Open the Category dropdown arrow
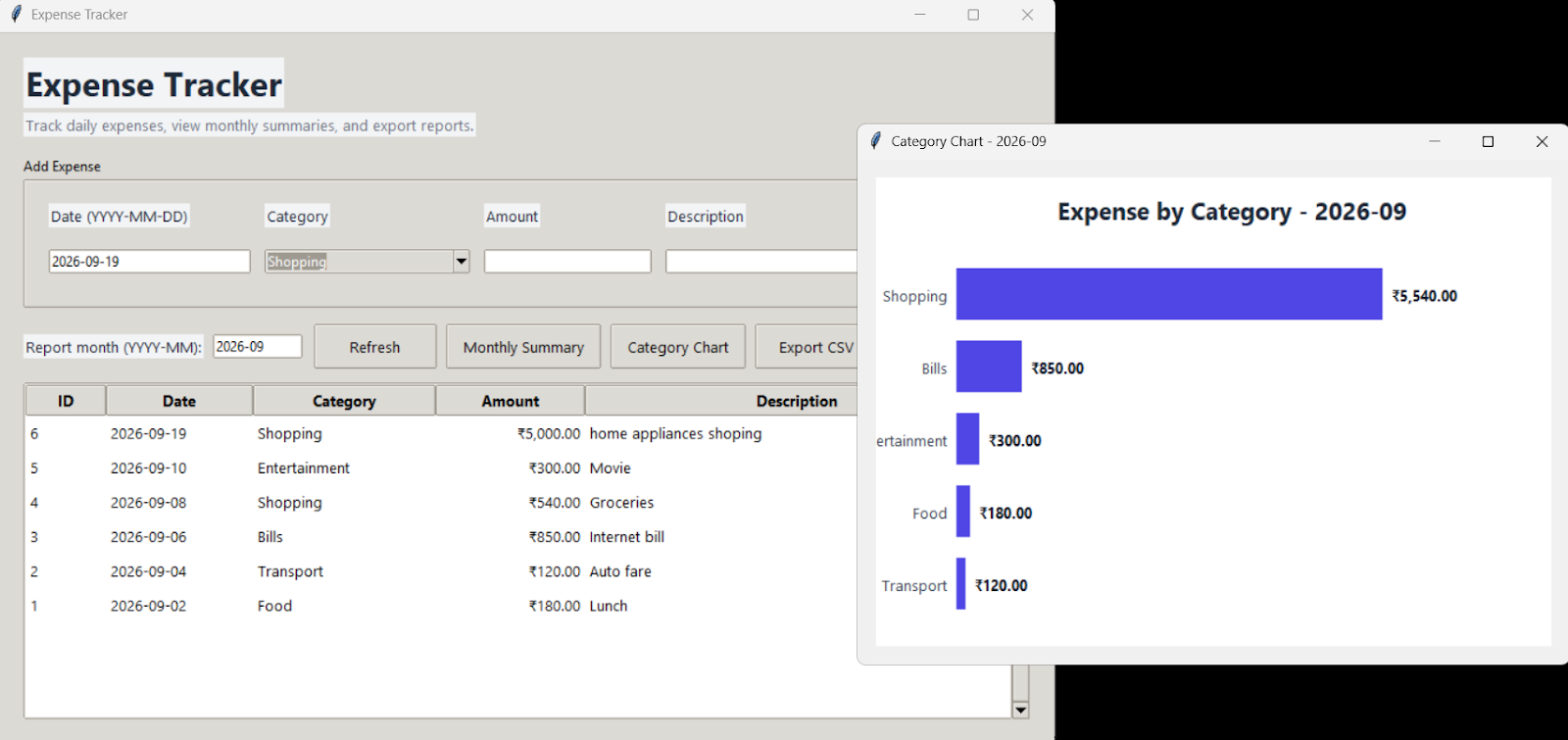1568x740 pixels. pyautogui.click(x=462, y=262)
